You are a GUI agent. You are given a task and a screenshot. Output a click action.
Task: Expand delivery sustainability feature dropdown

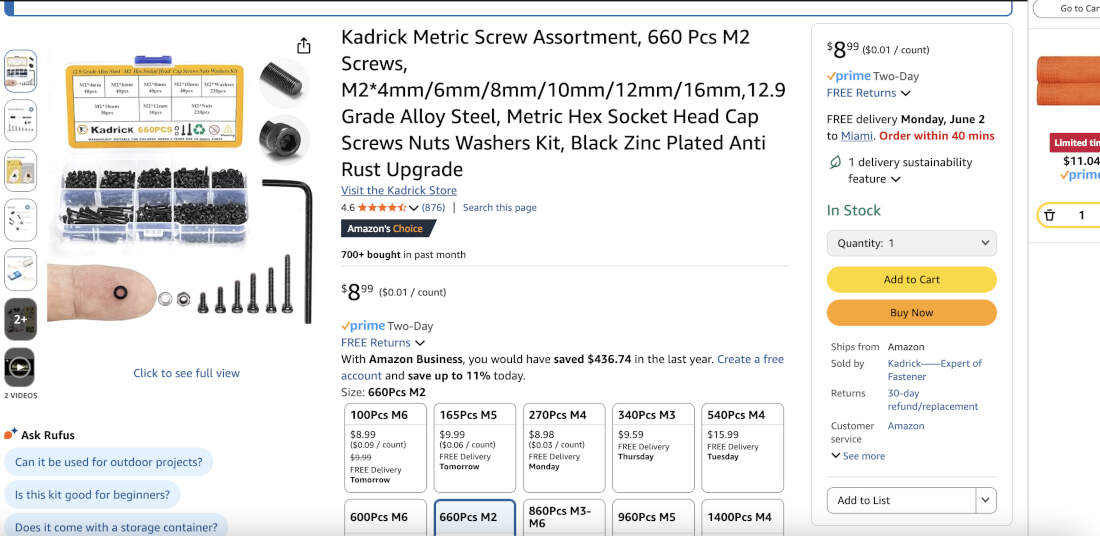point(896,179)
